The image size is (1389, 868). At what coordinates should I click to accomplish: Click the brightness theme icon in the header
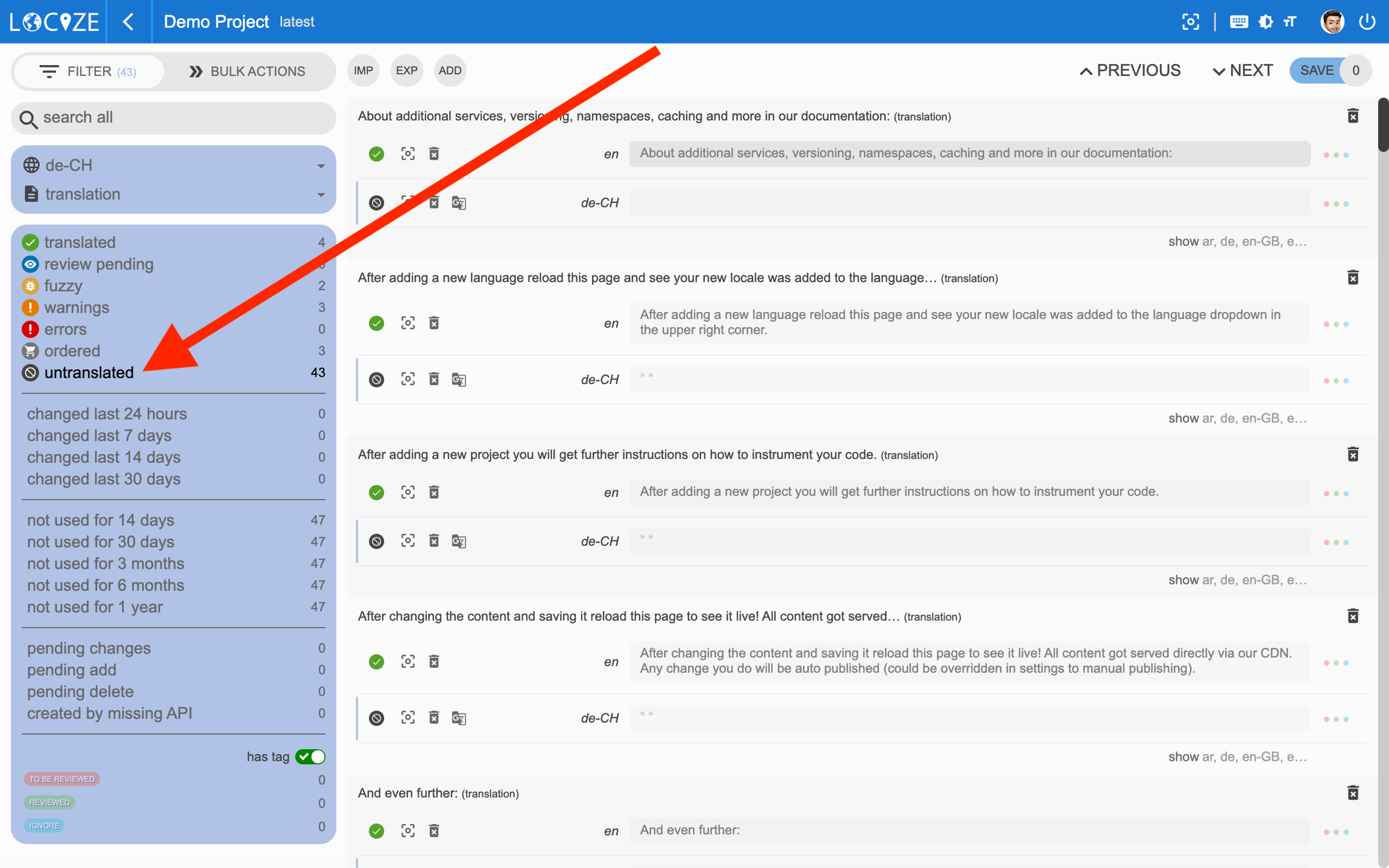coord(1265,22)
